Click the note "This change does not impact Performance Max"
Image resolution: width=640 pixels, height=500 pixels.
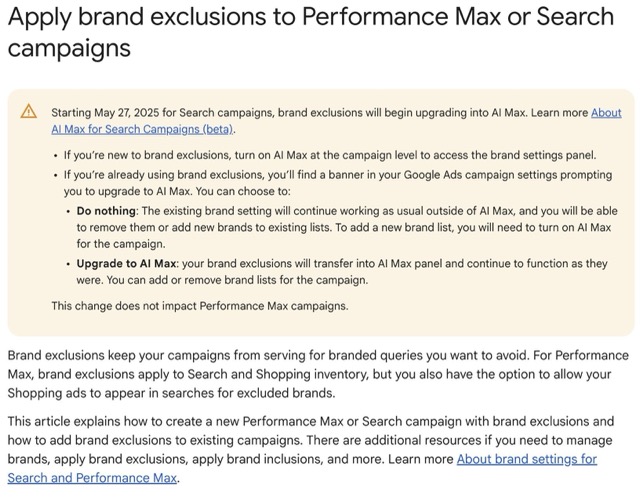pos(200,306)
